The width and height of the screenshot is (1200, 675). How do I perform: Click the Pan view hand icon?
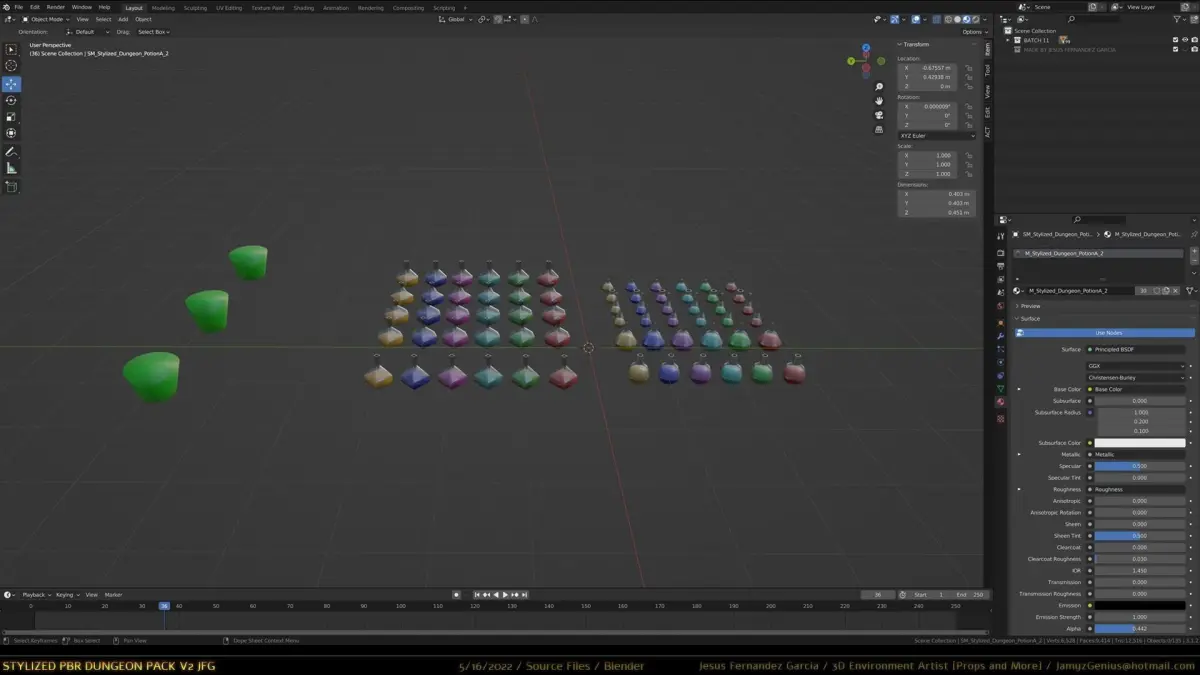879,101
